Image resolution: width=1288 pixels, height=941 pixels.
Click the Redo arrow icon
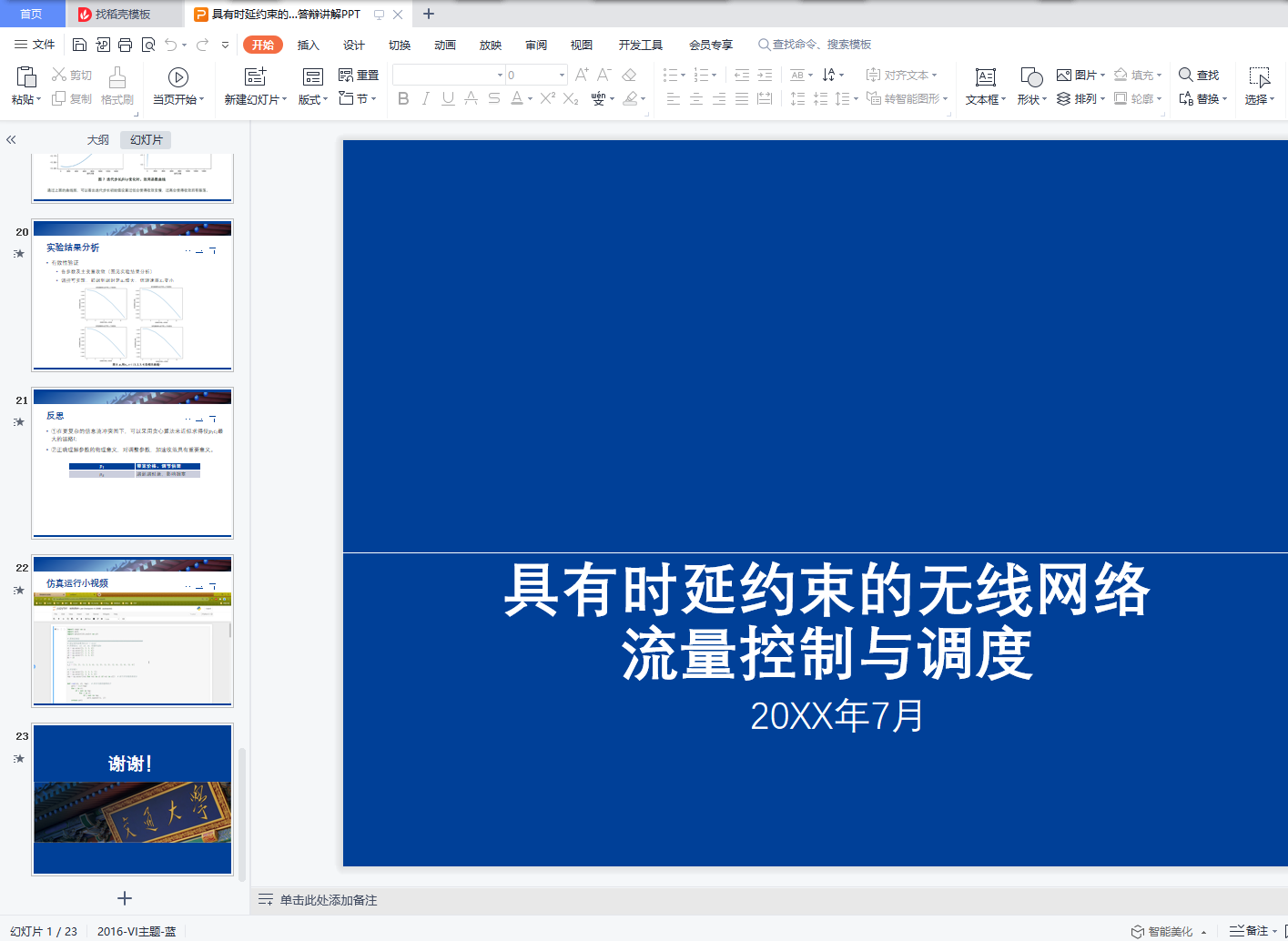202,45
